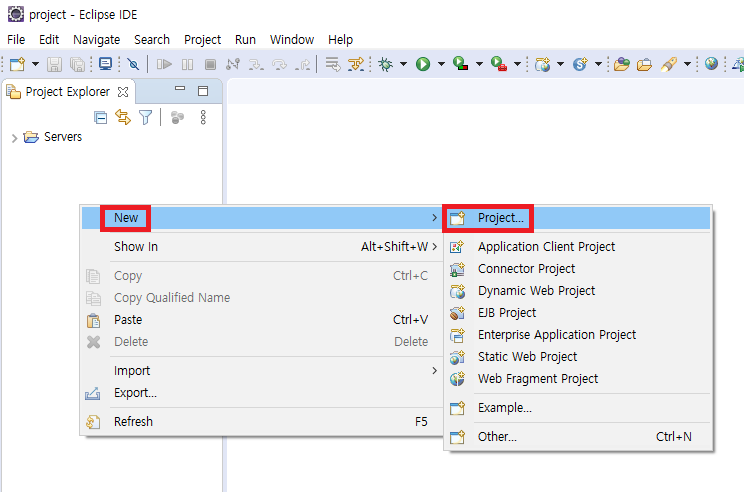Image resolution: width=744 pixels, height=492 pixels.
Task: Open dropdown beside the Dynamic Web Project toolbar icon
Action: pyautogui.click(x=560, y=64)
